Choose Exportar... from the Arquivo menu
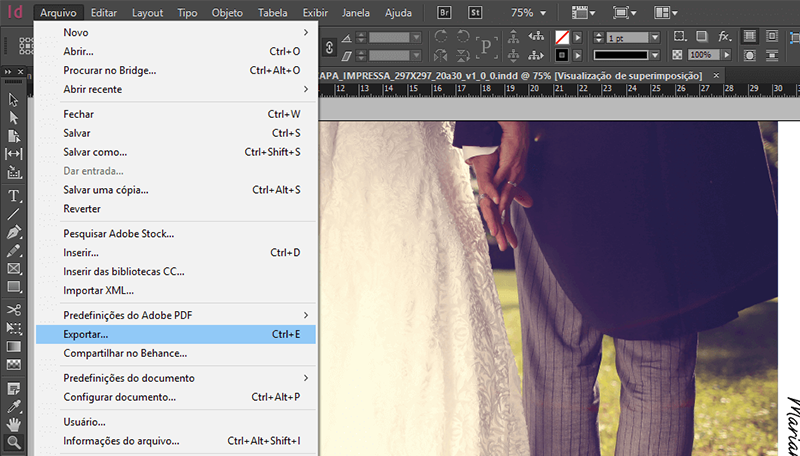The height and width of the screenshot is (456, 800). [x=86, y=334]
